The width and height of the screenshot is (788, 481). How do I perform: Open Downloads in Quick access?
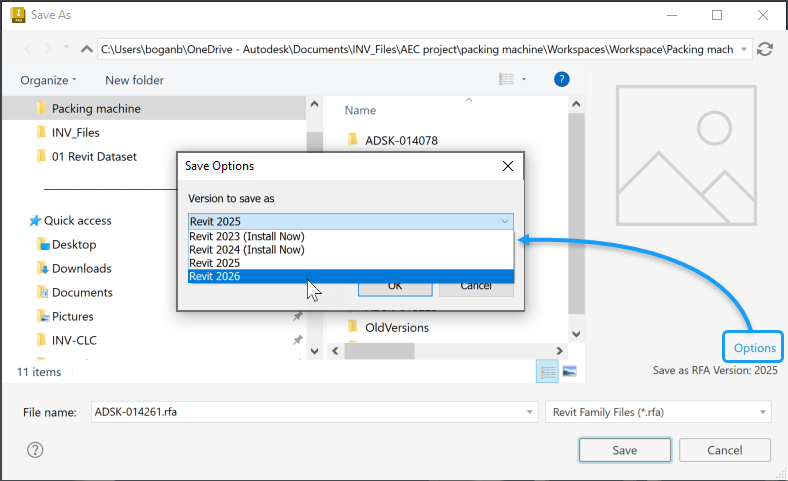pyautogui.click(x=81, y=269)
